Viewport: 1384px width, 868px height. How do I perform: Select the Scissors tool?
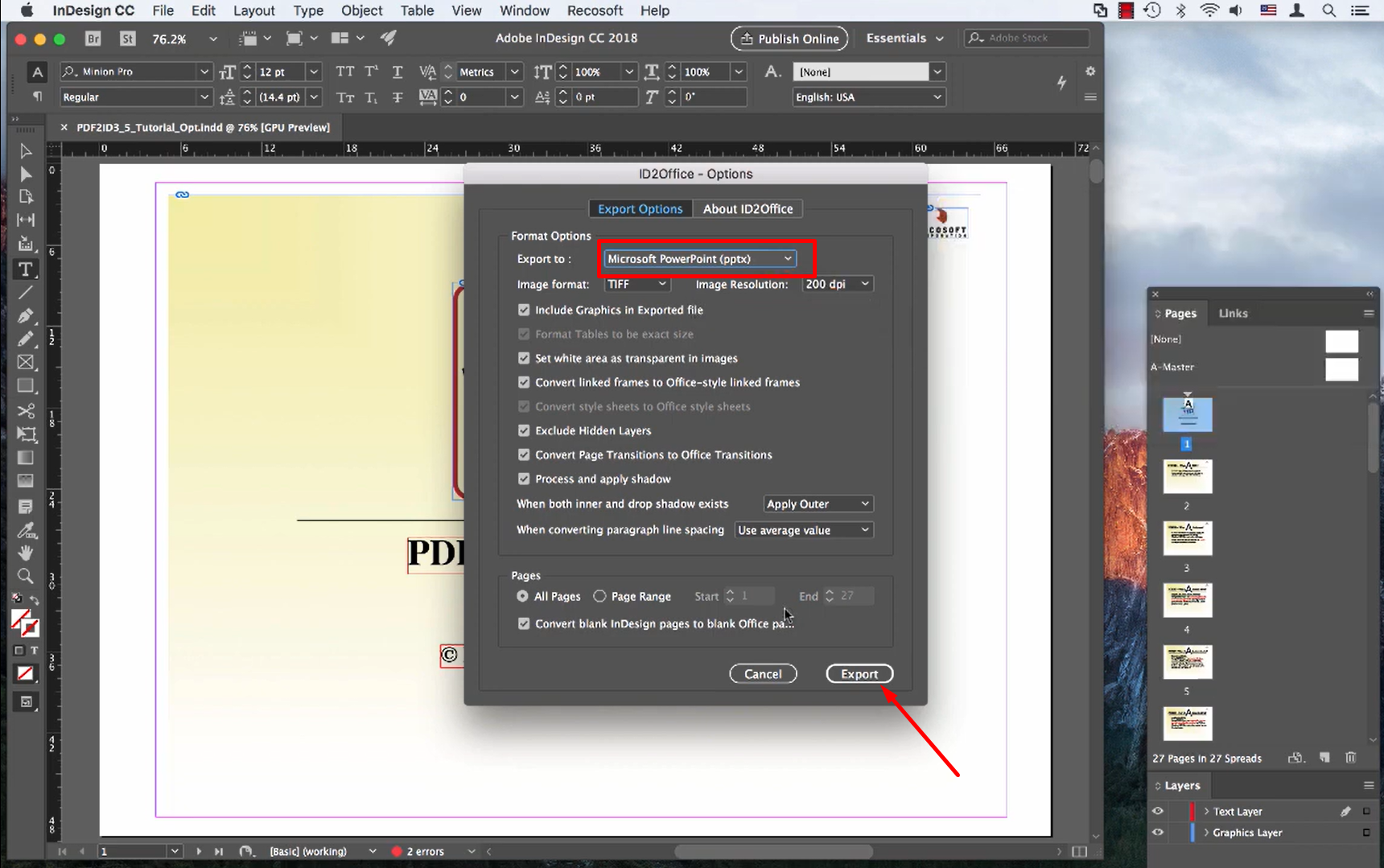tap(26, 410)
